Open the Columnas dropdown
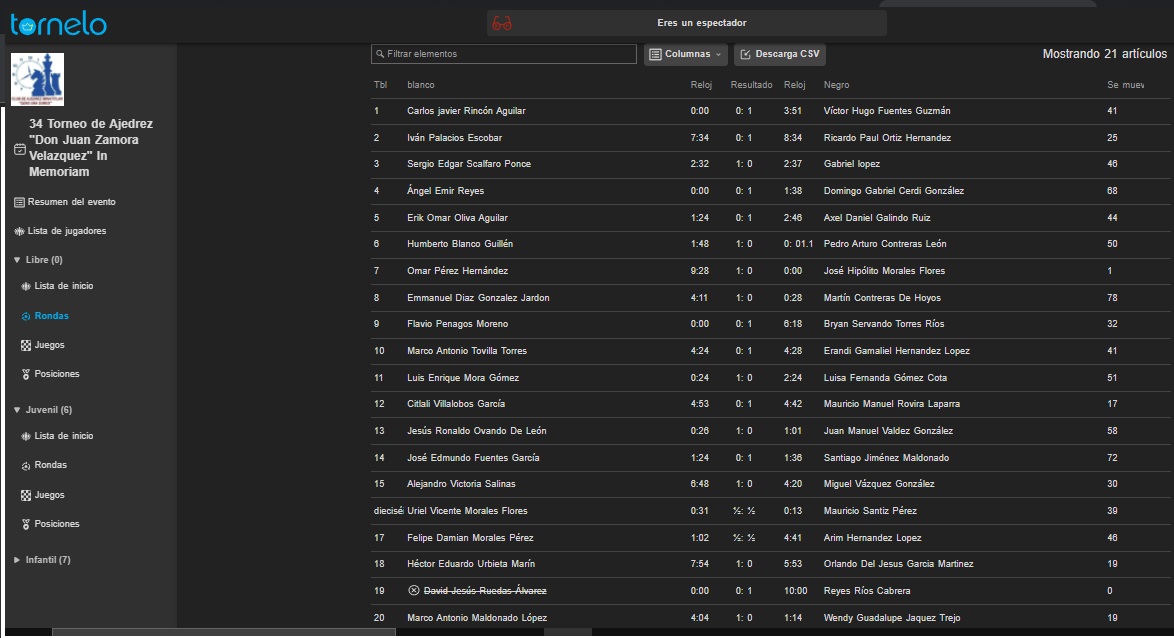This screenshot has width=1174, height=638. [685, 54]
